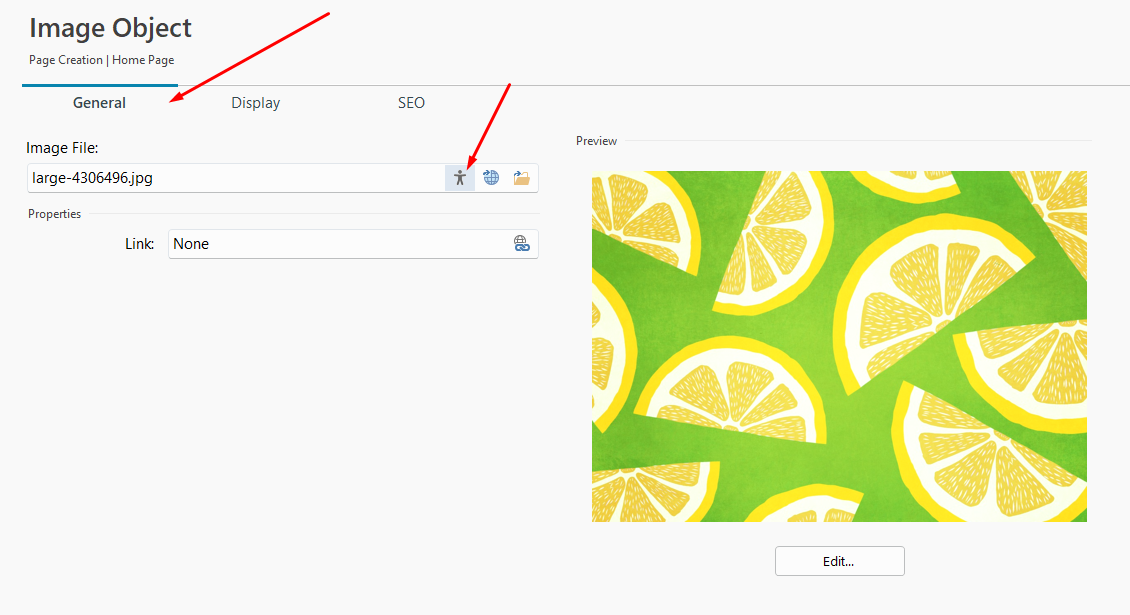Viewport: 1130px width, 615px height.
Task: Go to the SEO tab
Action: pyautogui.click(x=411, y=102)
